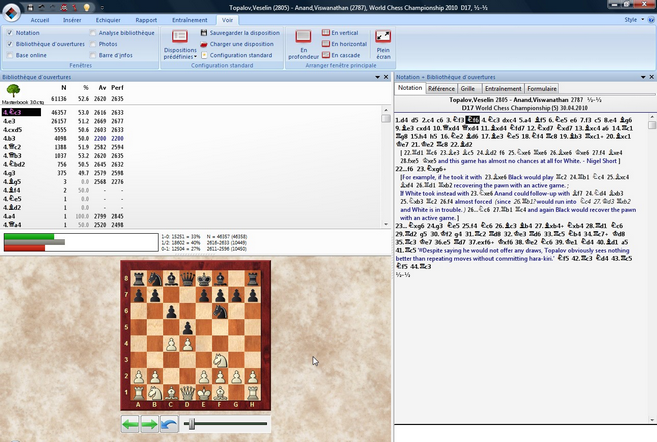Open the Style menu

[x=634, y=20]
